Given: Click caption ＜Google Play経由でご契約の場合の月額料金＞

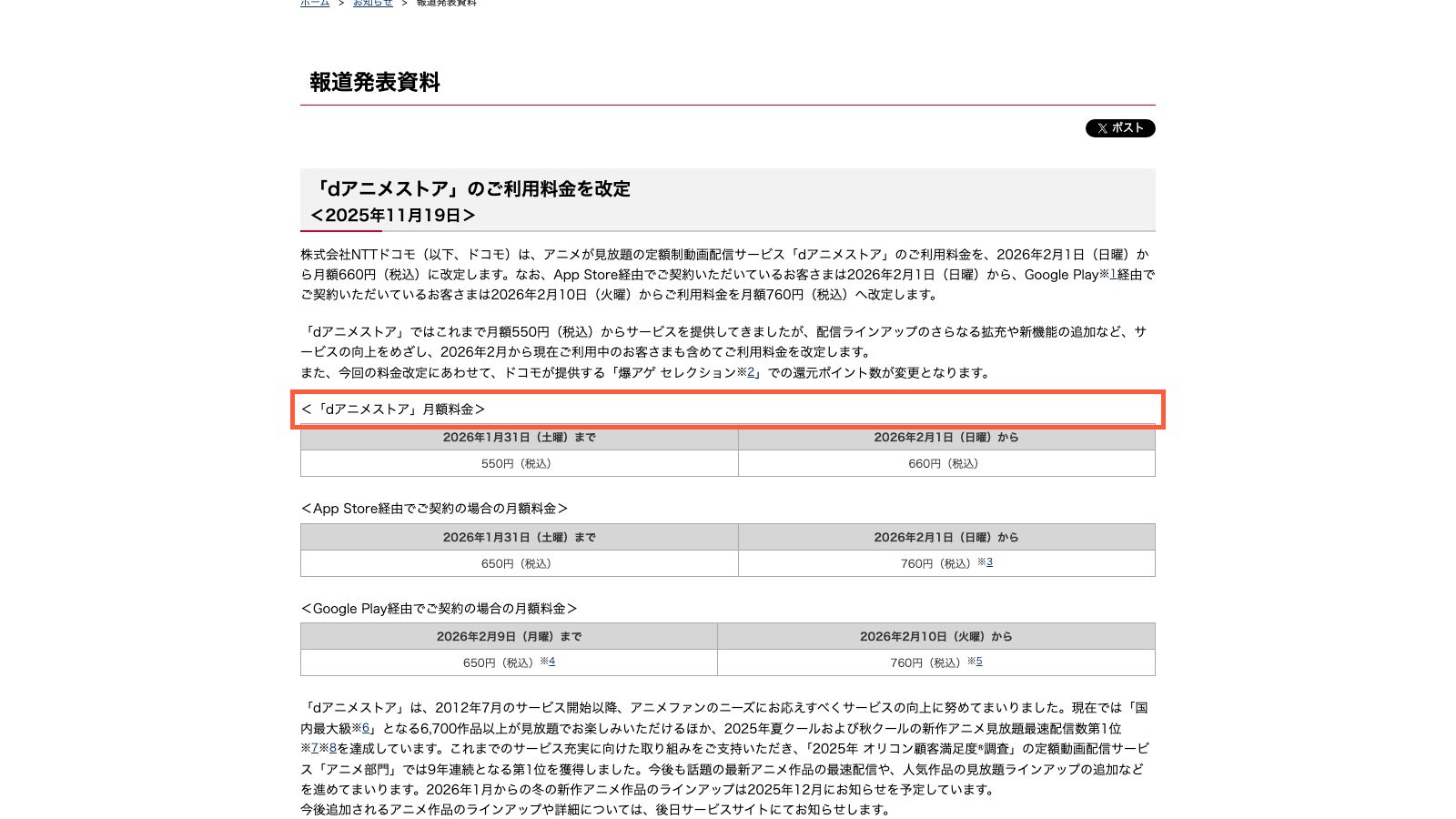Looking at the screenshot, I should pos(440,609).
